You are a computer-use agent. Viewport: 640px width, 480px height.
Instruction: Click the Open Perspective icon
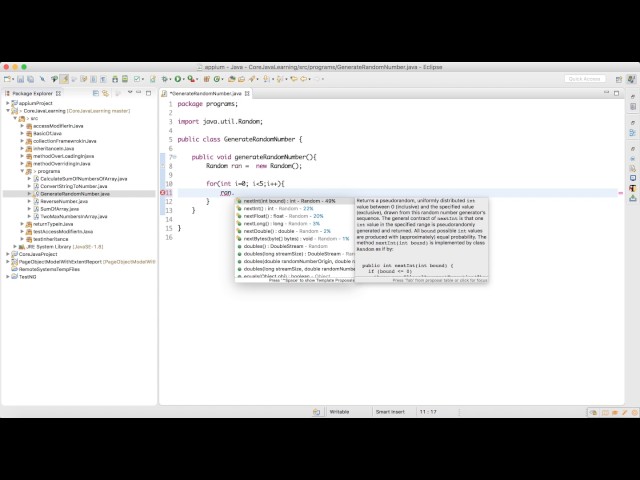[619, 79]
